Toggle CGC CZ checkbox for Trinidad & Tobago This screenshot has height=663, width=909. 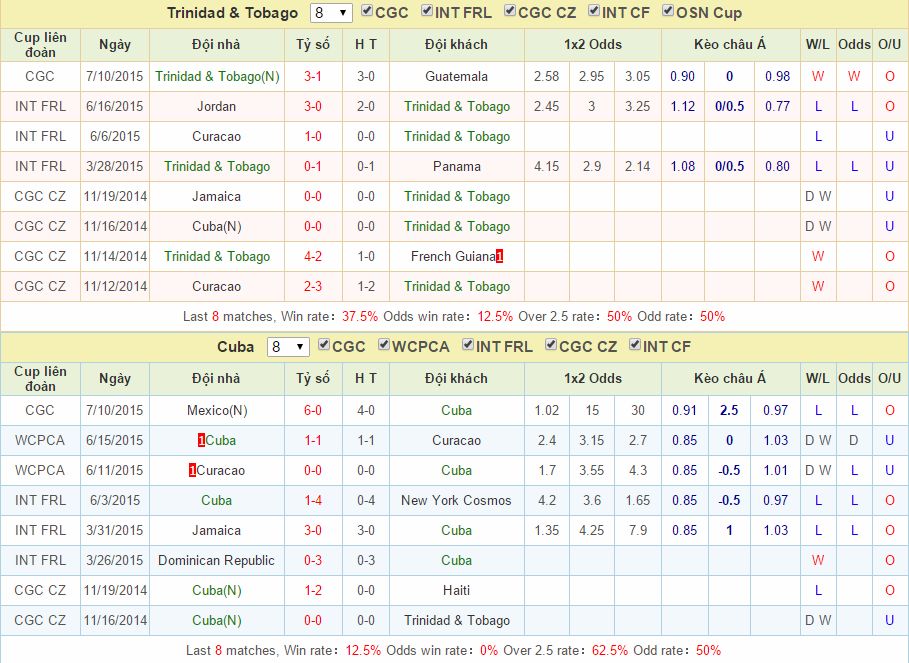pos(510,10)
